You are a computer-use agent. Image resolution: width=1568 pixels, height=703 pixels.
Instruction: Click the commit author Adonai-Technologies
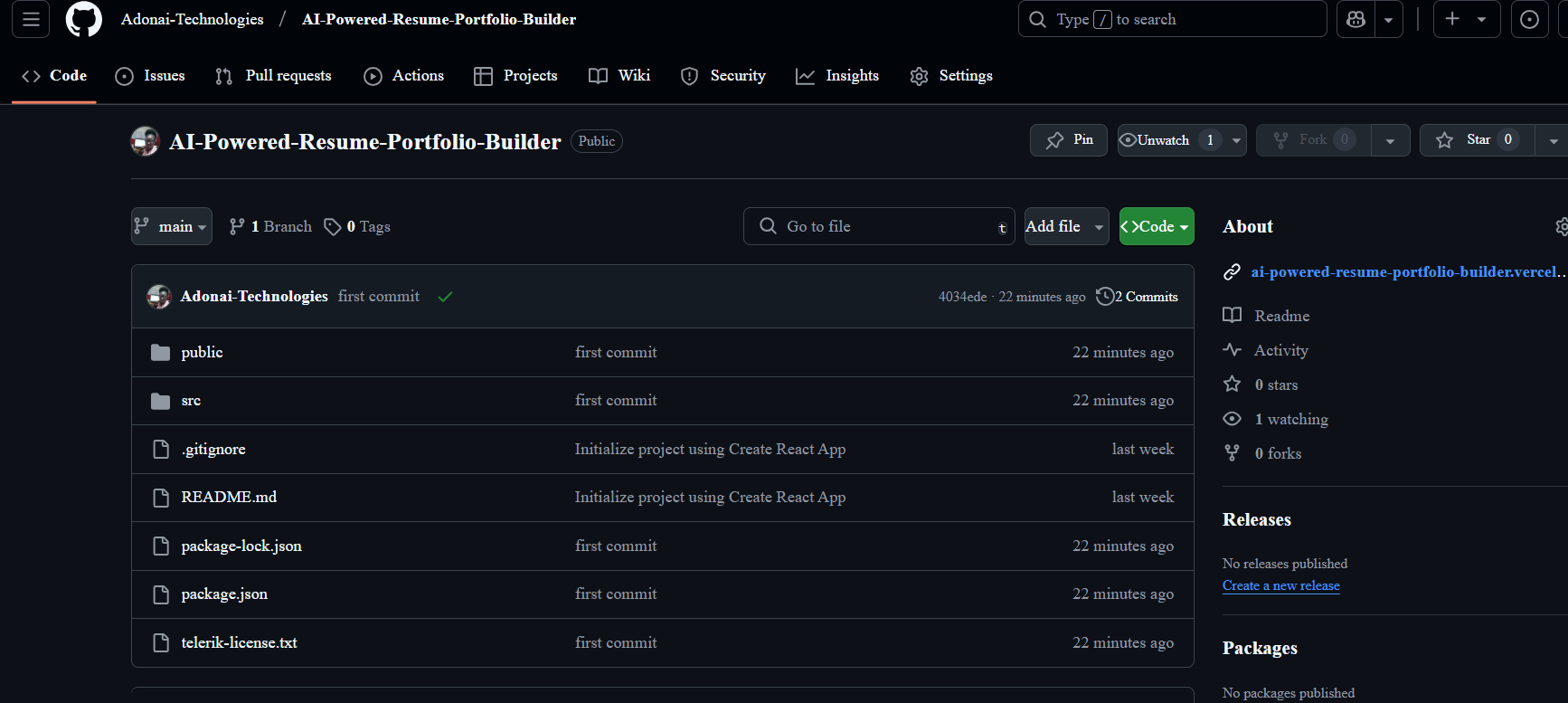click(x=254, y=297)
